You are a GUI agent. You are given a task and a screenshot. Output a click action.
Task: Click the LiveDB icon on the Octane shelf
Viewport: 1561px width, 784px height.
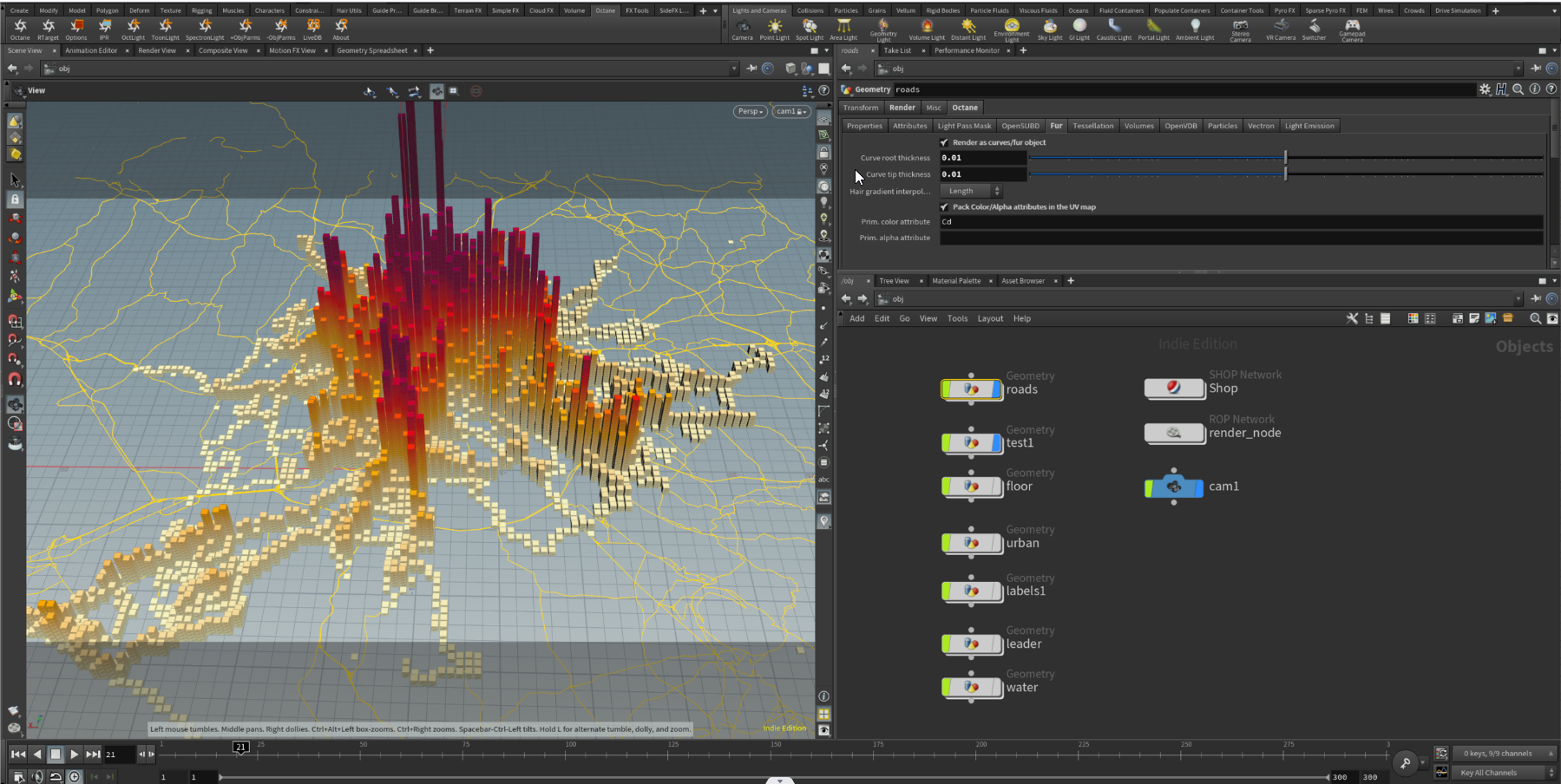tap(312, 29)
